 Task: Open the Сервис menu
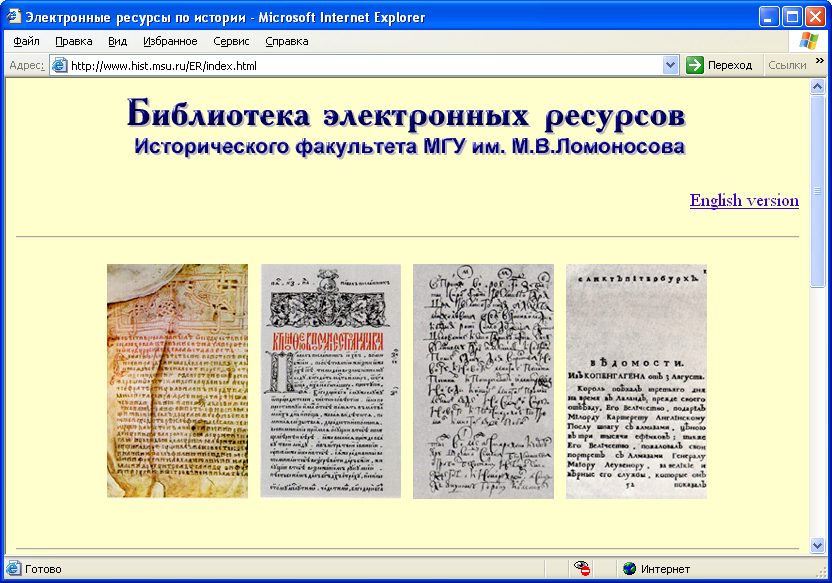pos(231,41)
